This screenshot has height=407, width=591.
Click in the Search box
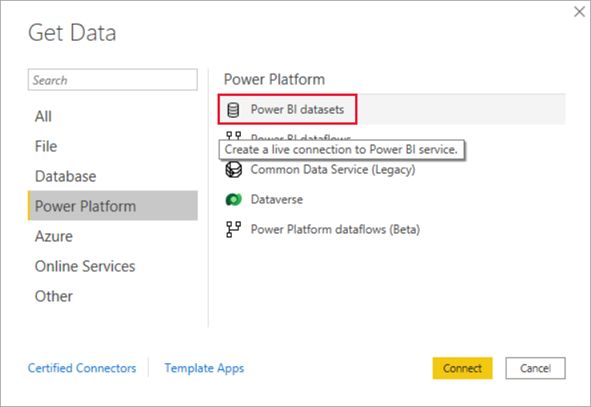112,80
